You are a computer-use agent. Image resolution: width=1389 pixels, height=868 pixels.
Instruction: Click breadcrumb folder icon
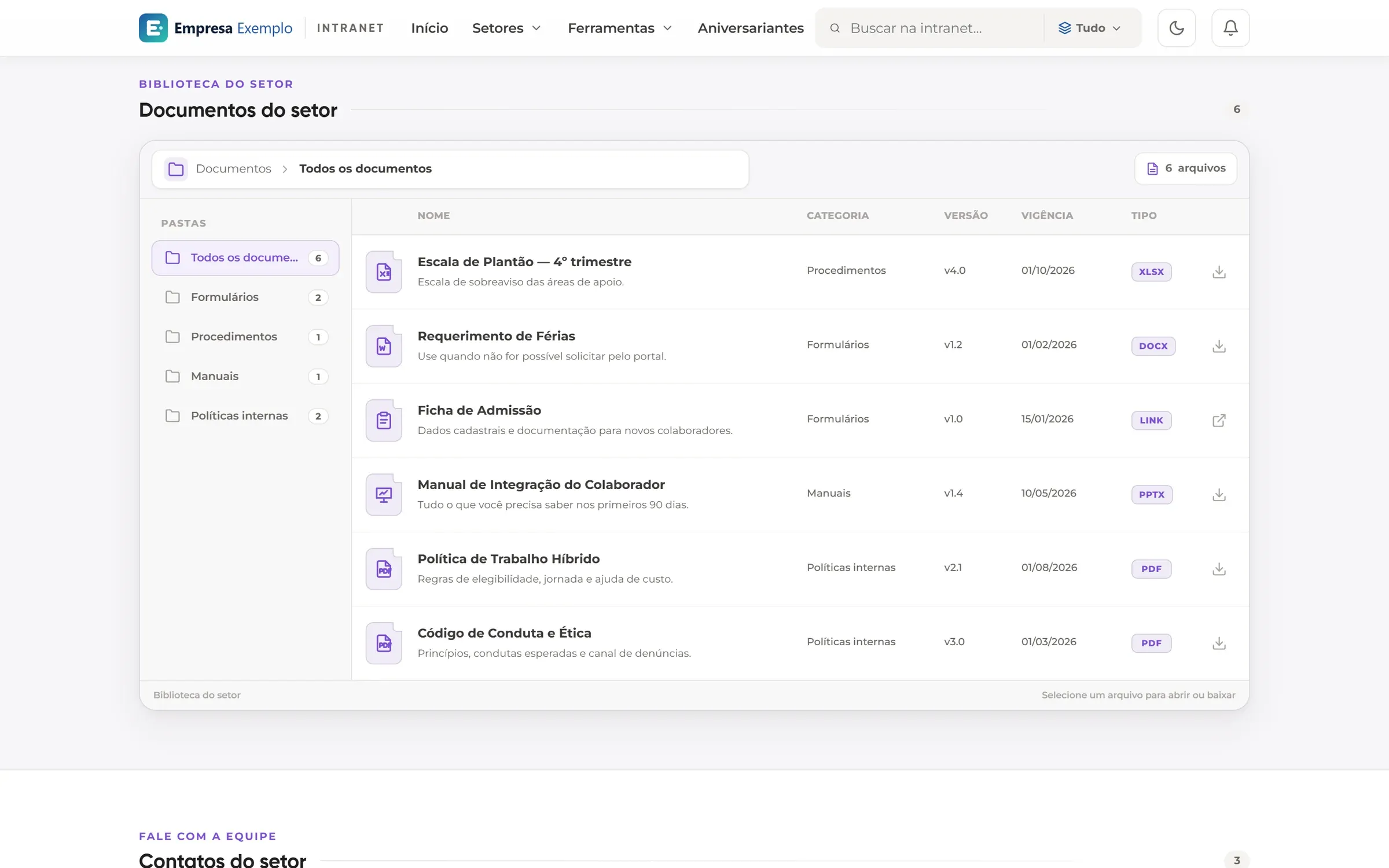coord(176,169)
